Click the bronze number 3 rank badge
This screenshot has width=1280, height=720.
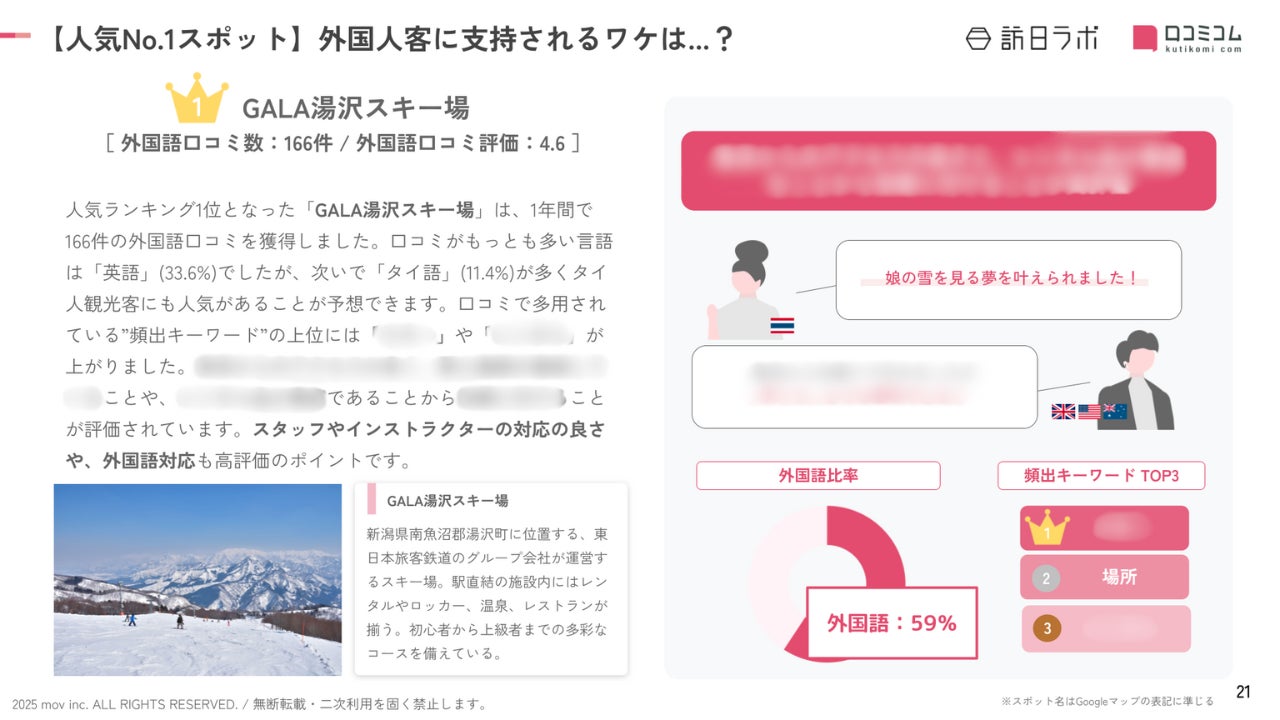coord(1047,629)
